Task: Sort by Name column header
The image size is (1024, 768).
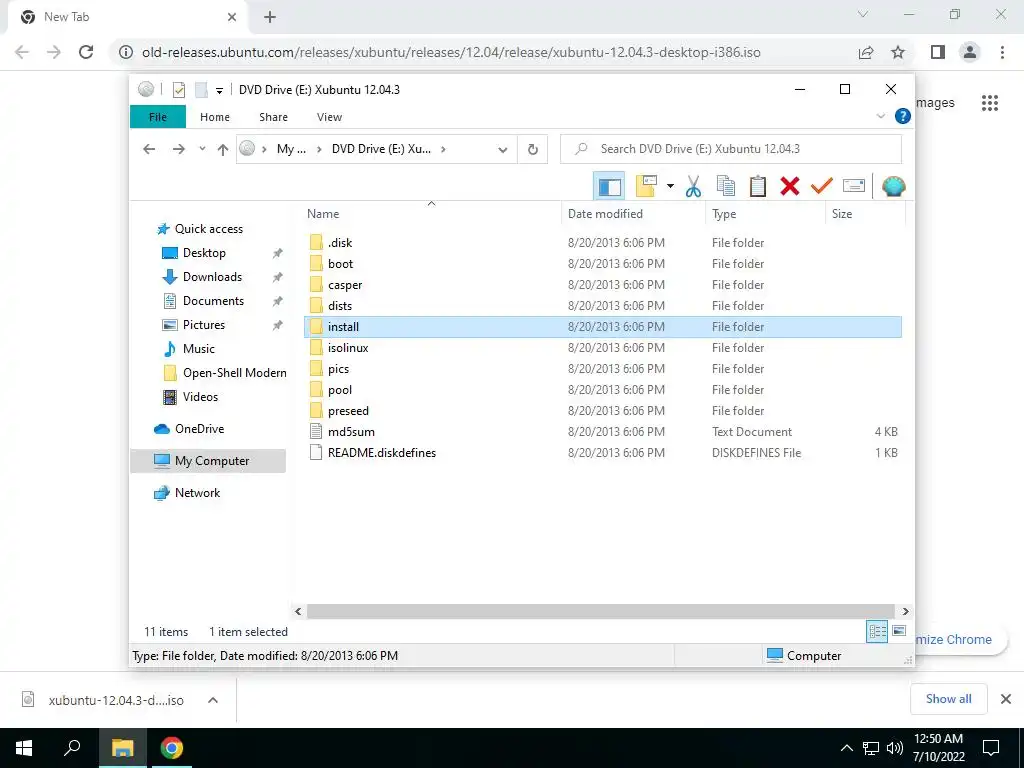Action: (x=431, y=214)
